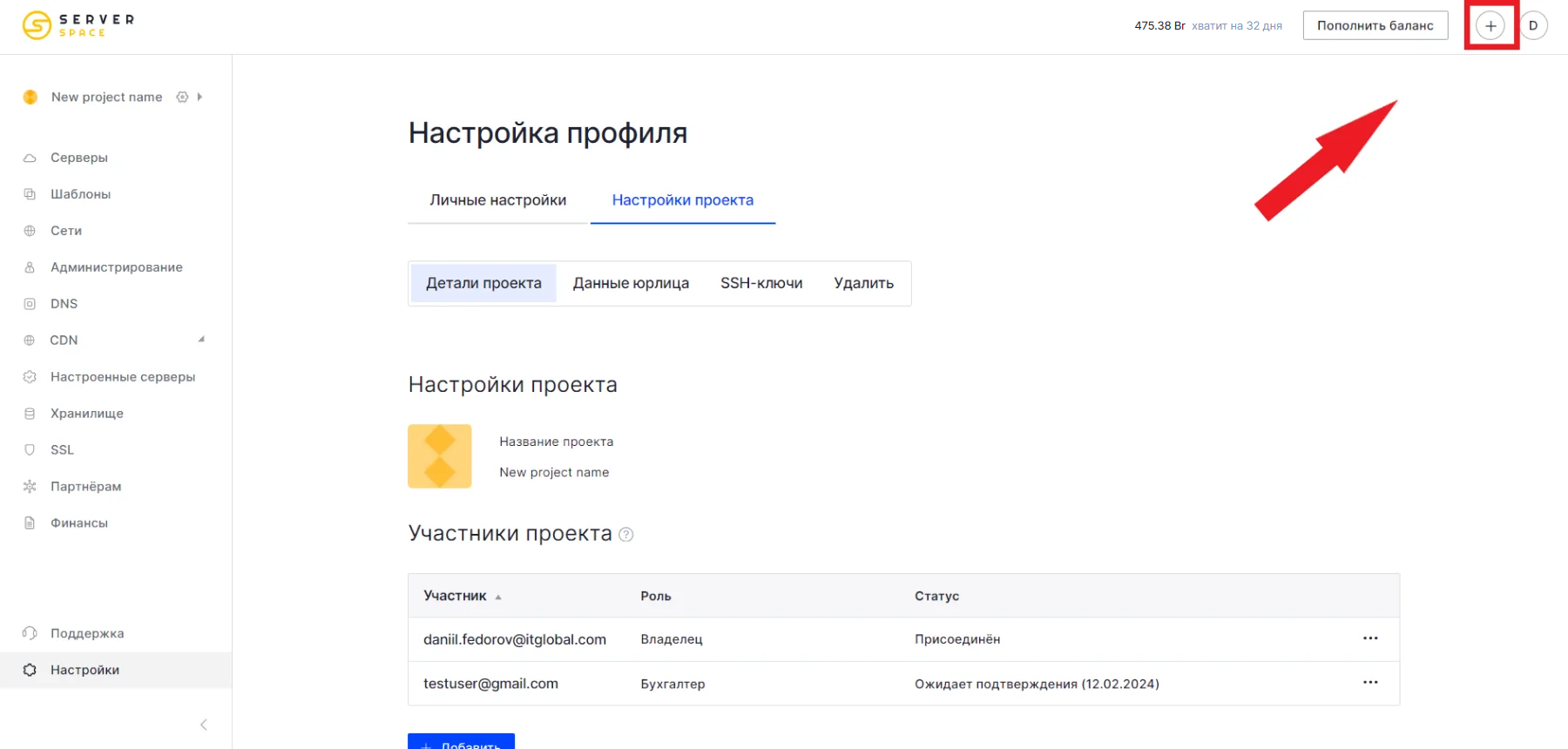Click the daniil.fedorov@itglobal.com cell
Screen dimensions: 1568x749
(515, 639)
